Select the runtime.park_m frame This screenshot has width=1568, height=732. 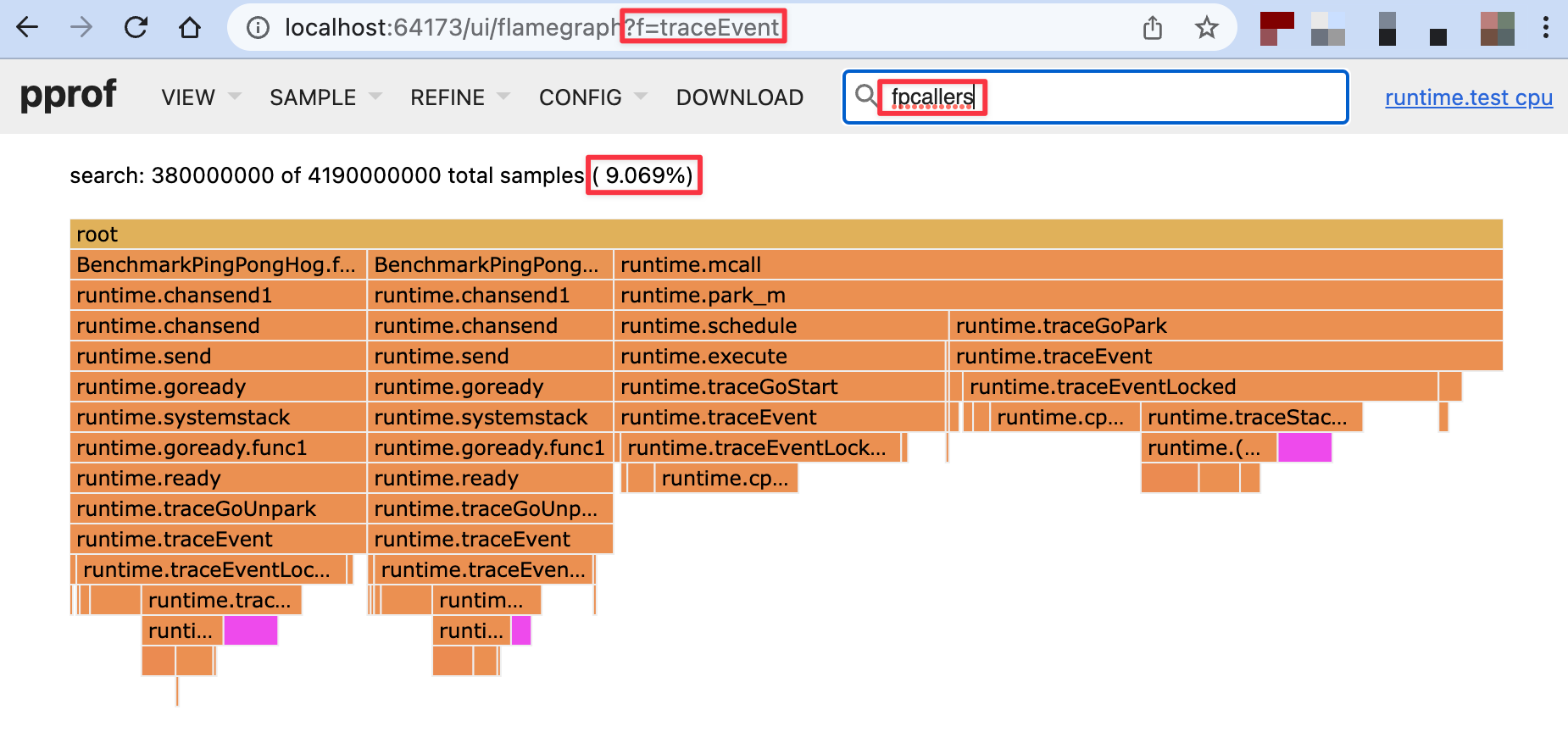click(x=1058, y=295)
